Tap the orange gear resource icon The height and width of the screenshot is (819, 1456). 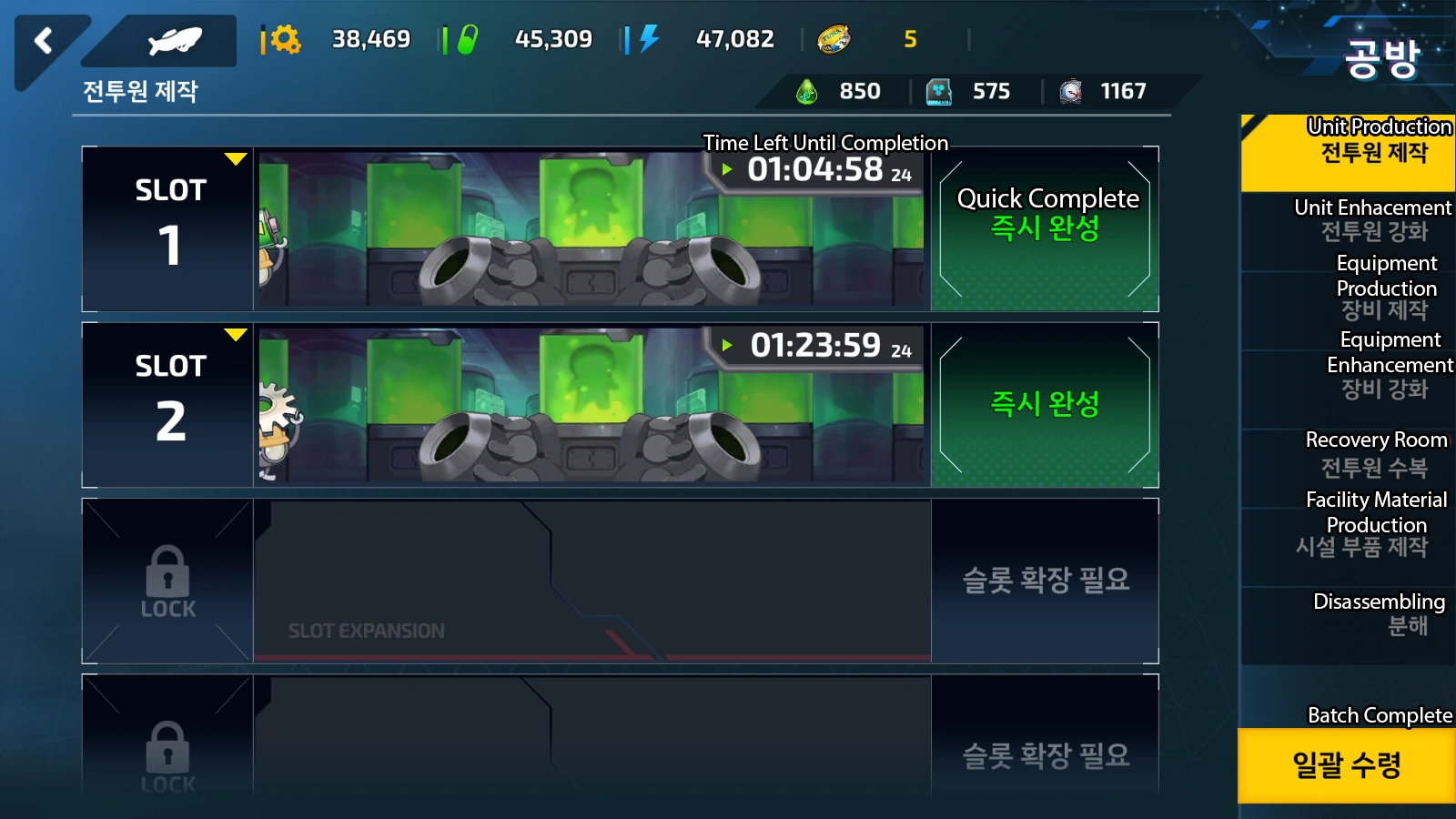(x=285, y=39)
